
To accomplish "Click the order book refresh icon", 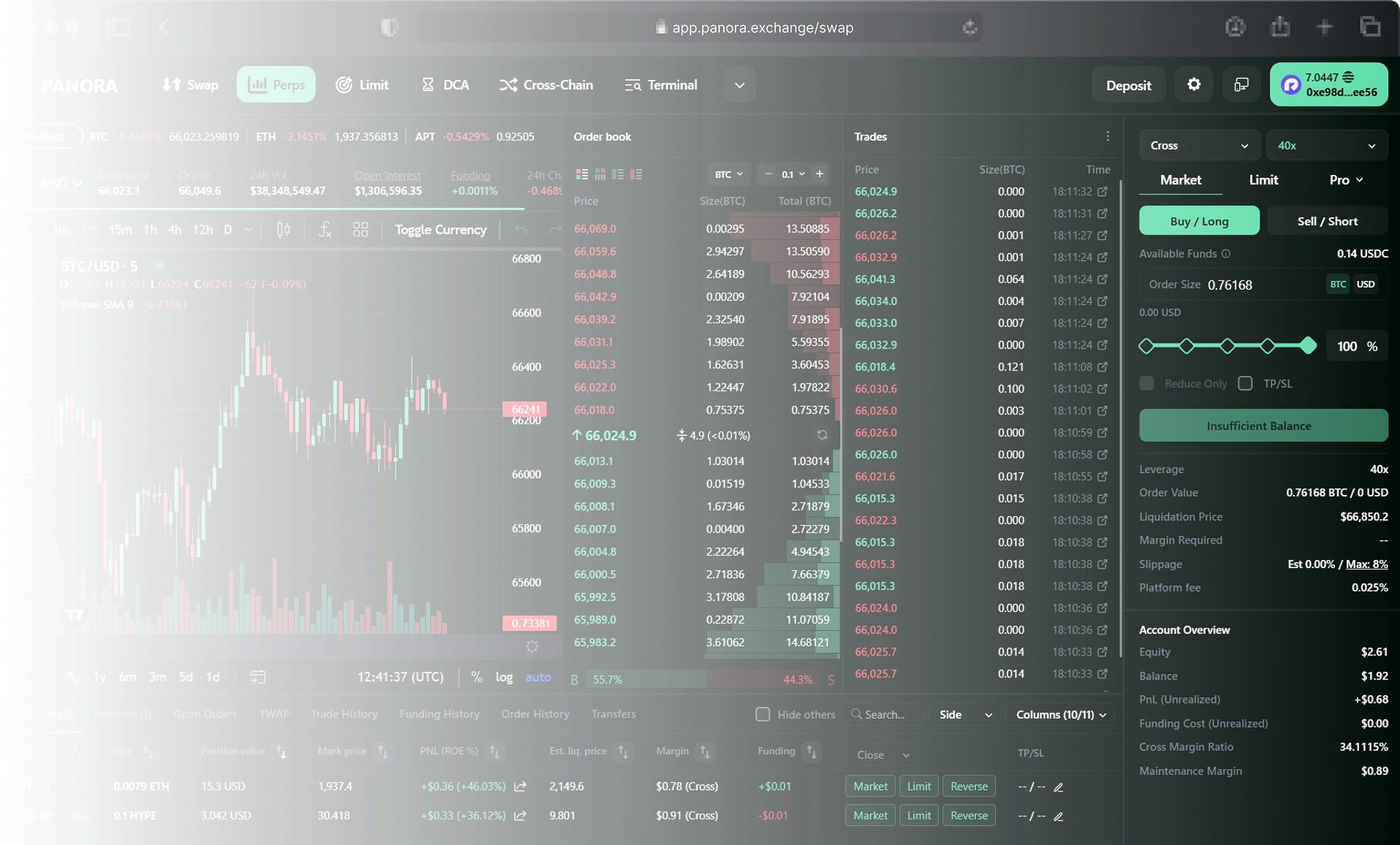I will click(822, 435).
